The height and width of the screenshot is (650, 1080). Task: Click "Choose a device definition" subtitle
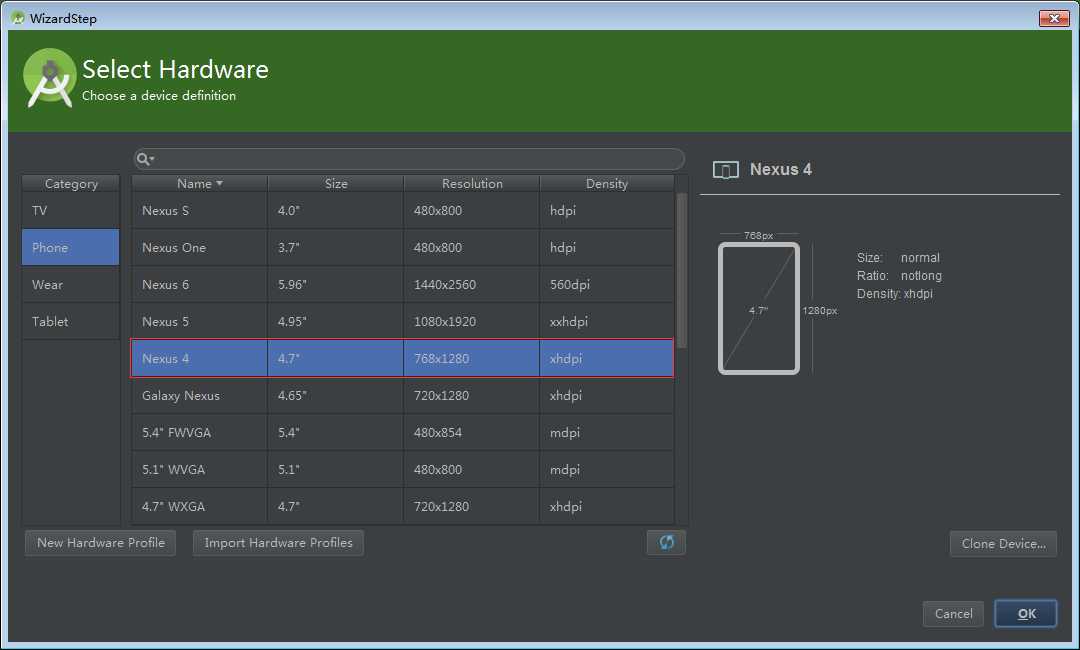coord(159,96)
